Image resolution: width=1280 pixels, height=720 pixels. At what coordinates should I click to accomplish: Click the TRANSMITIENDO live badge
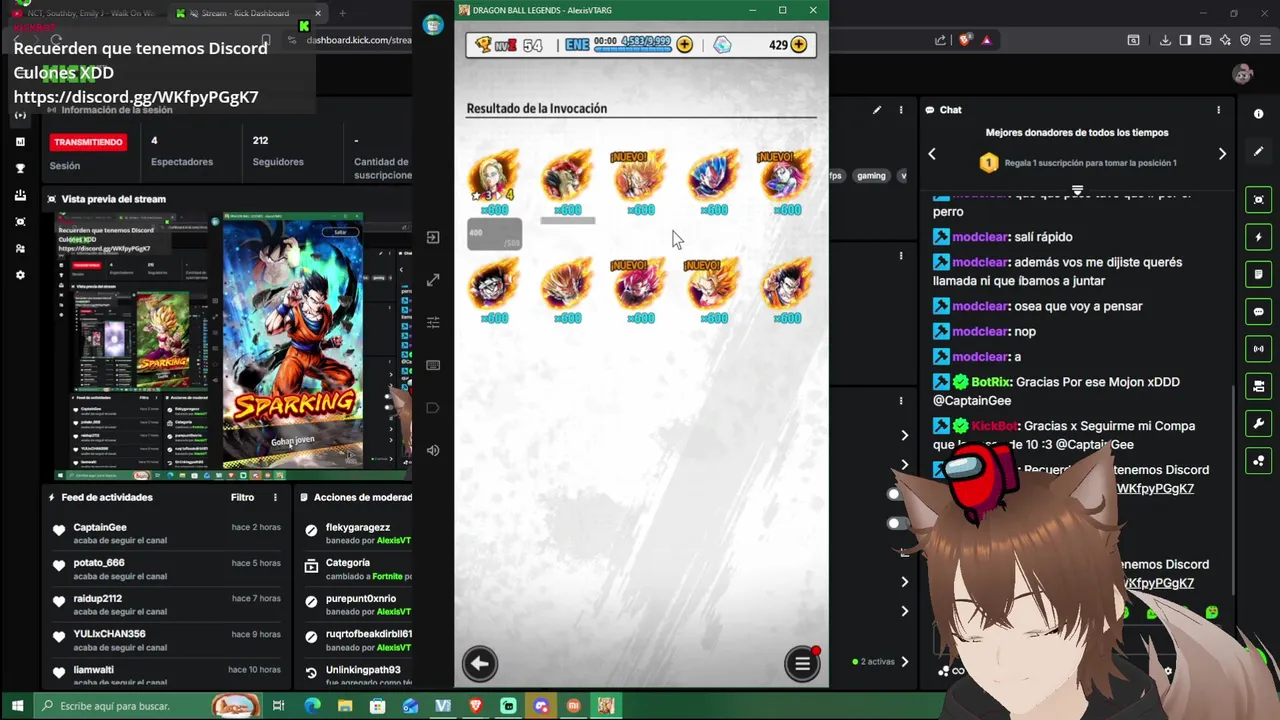point(88,142)
